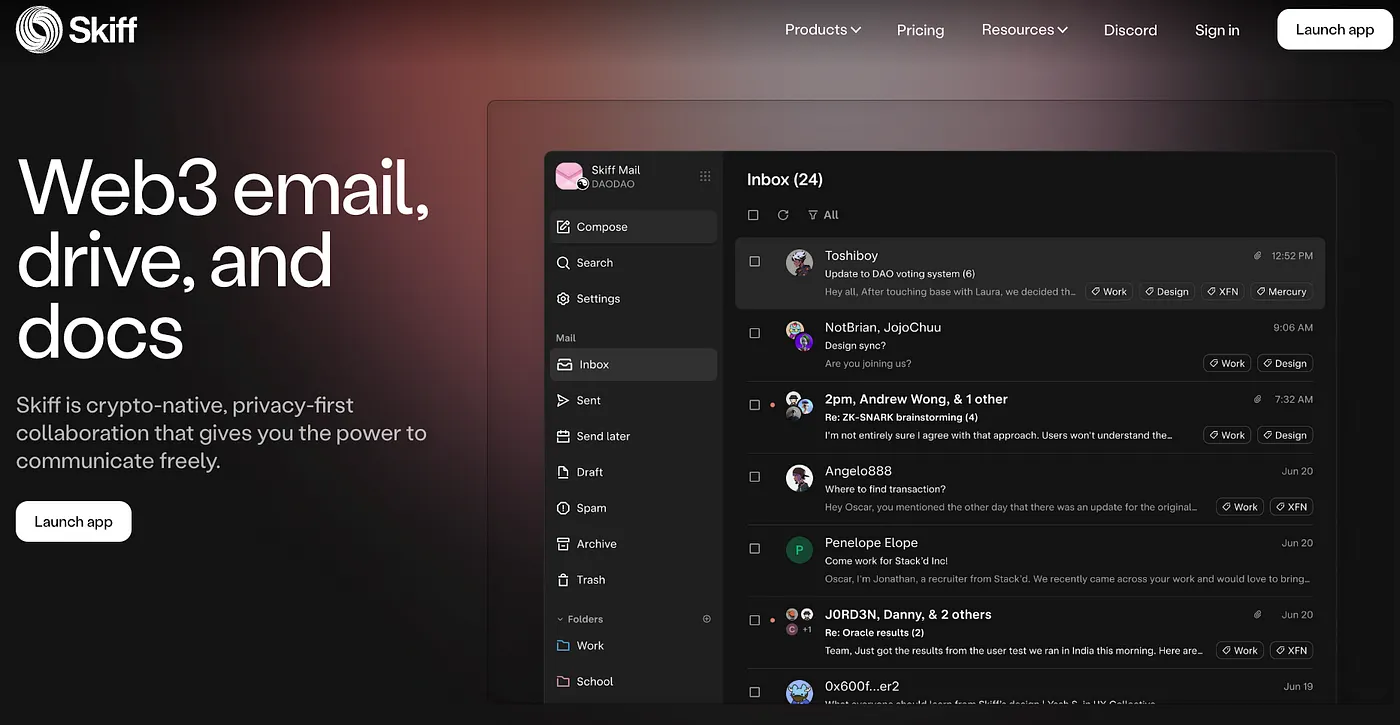This screenshot has width=1400, height=725.
Task: Open the Trash mailbox
Action: tap(633, 580)
